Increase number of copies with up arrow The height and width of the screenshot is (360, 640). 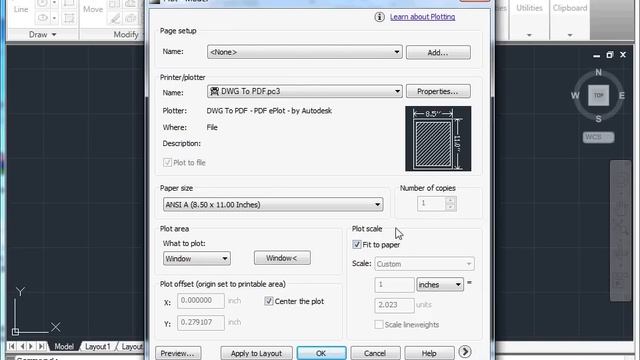(450, 200)
